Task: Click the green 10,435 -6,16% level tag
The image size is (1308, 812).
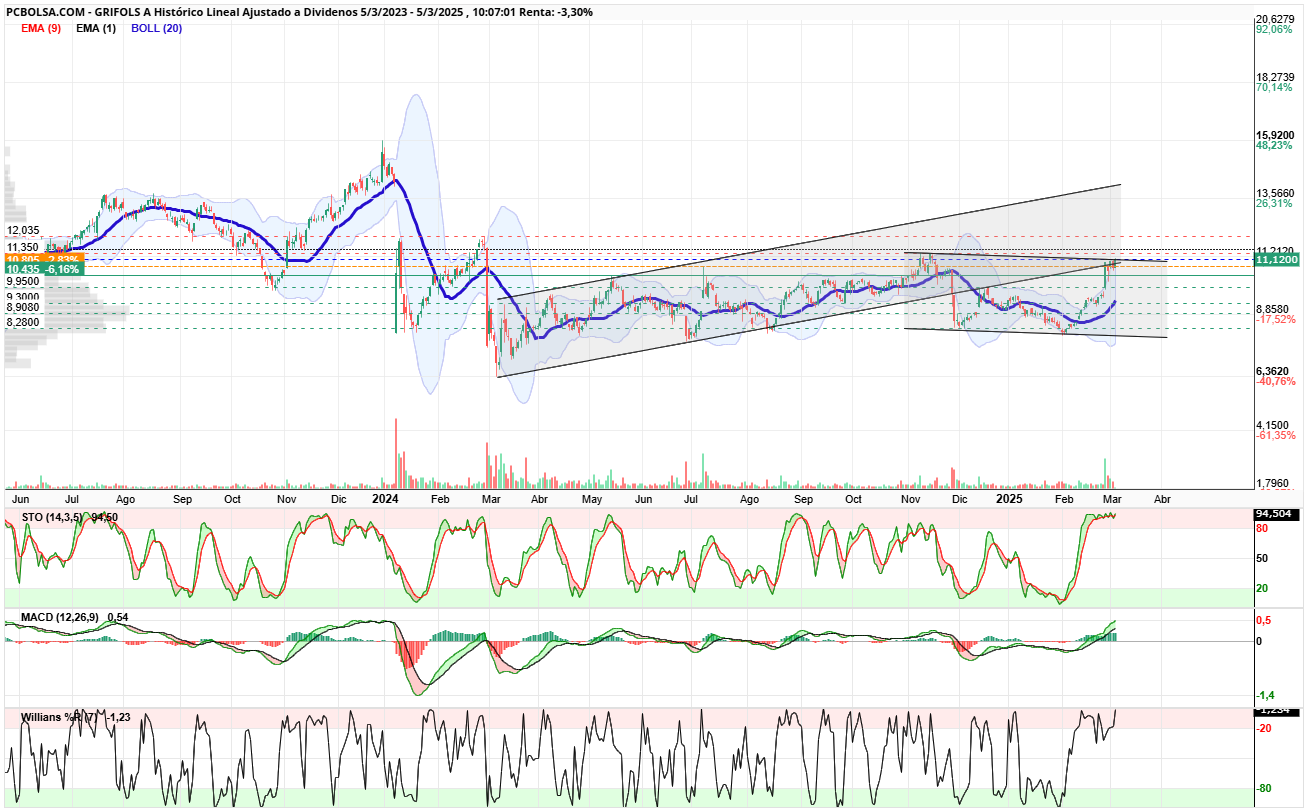Action: [45, 270]
